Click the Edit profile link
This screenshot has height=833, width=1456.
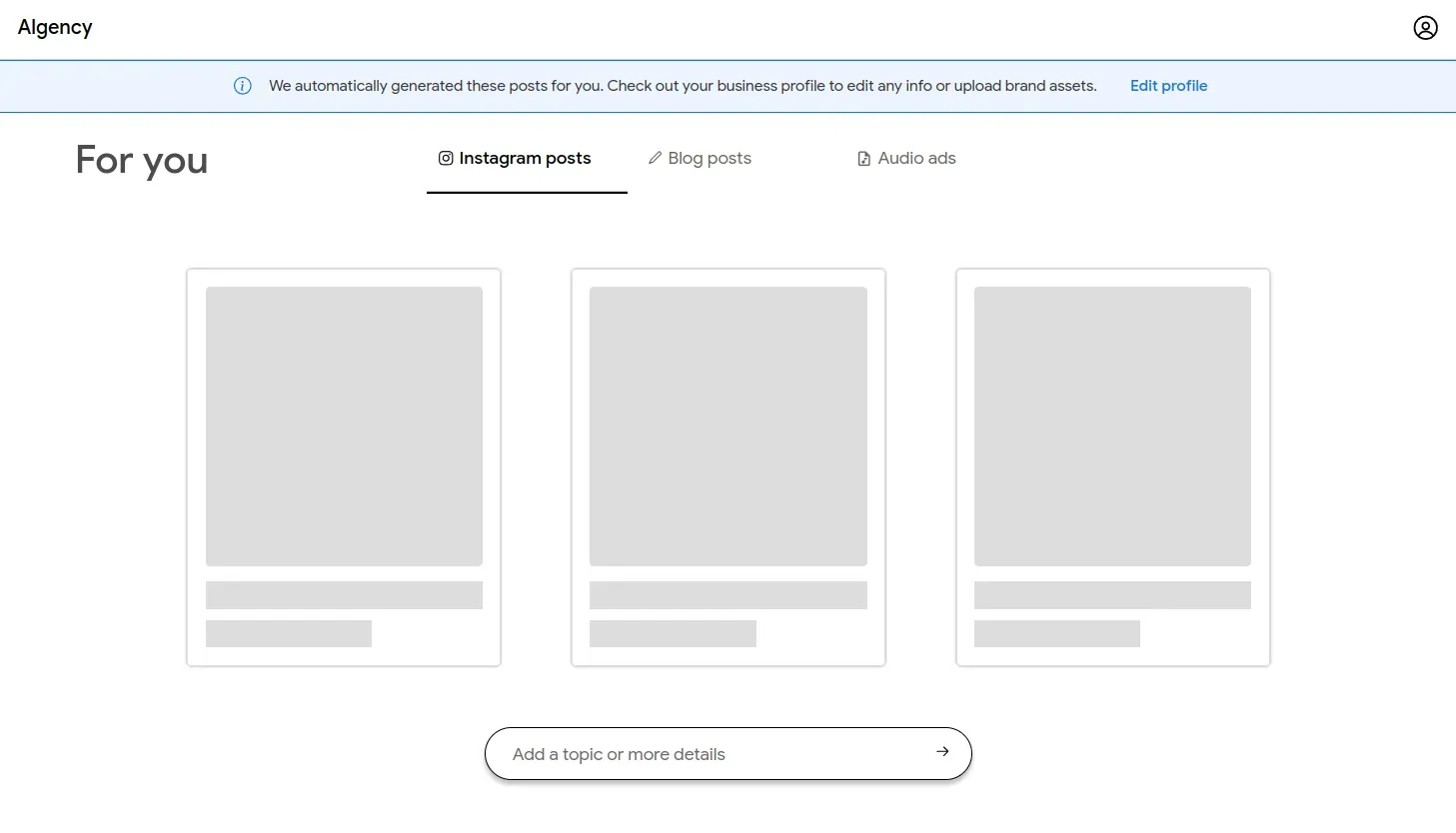1168,86
